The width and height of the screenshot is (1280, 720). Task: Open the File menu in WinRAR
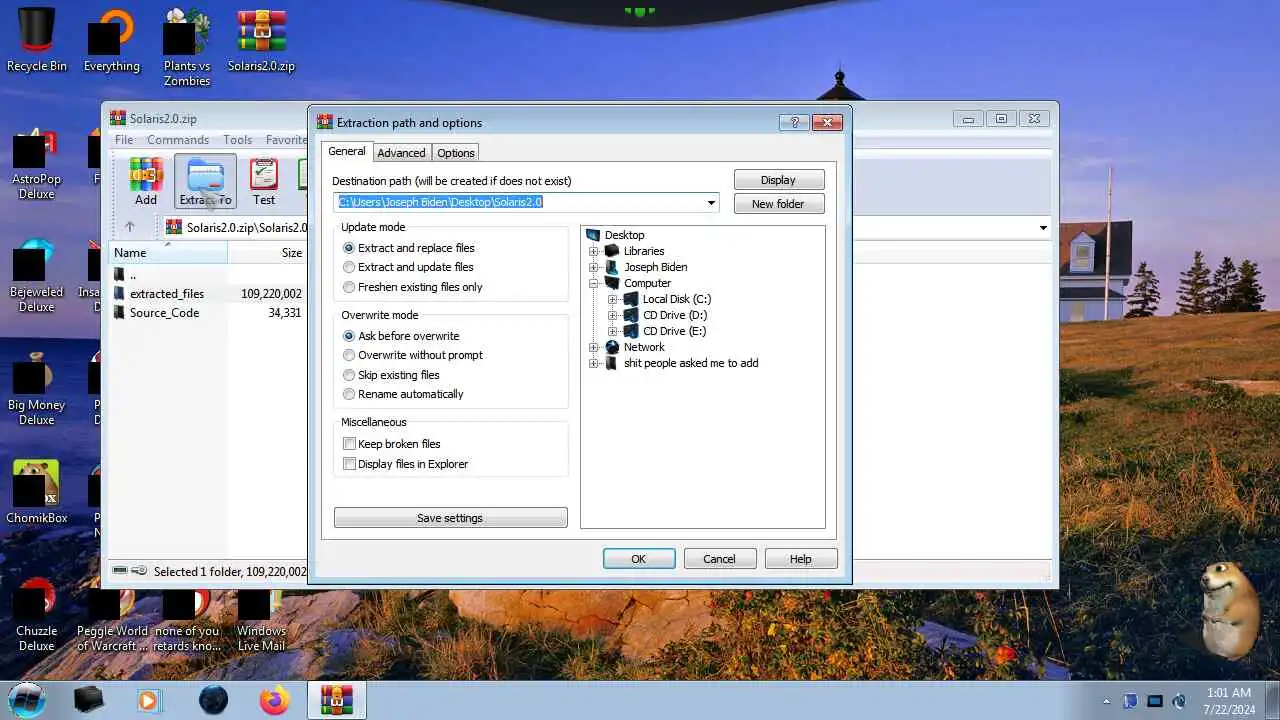point(124,140)
